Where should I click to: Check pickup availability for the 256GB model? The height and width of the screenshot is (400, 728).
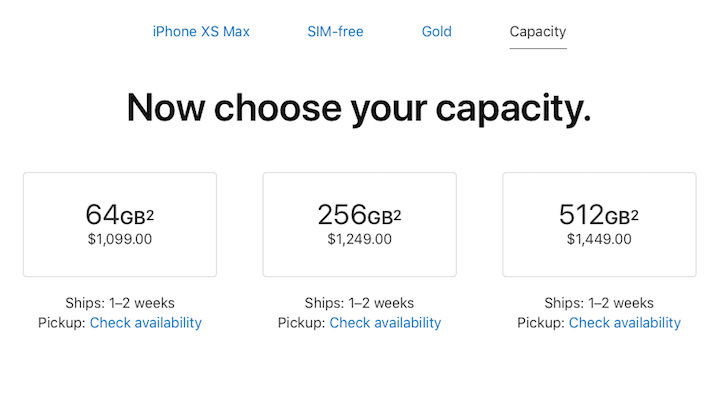[x=385, y=323]
